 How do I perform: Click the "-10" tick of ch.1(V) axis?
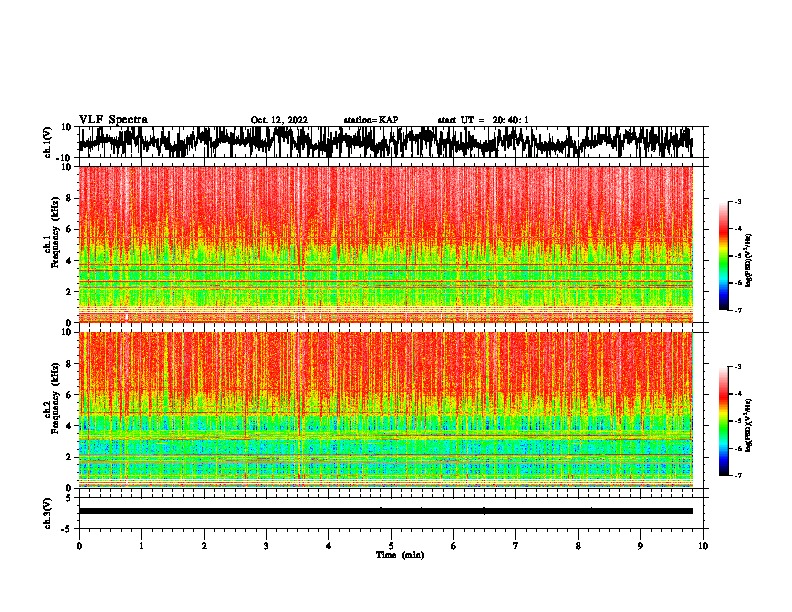tap(65, 158)
